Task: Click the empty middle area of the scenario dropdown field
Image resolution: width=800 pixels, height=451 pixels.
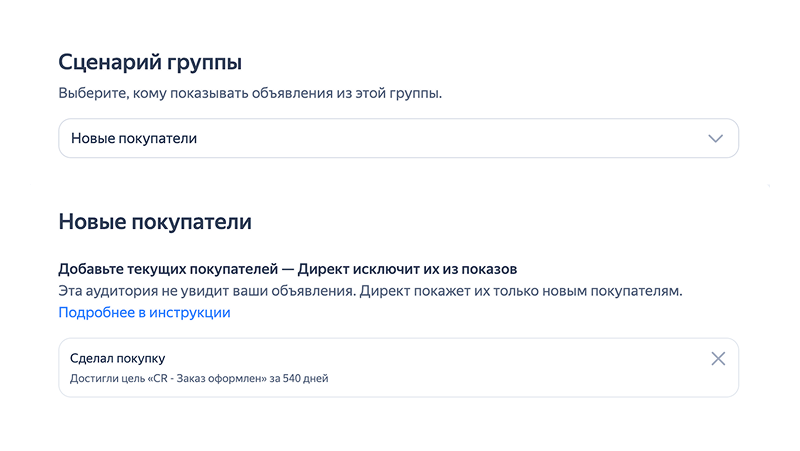Action: click(450, 139)
